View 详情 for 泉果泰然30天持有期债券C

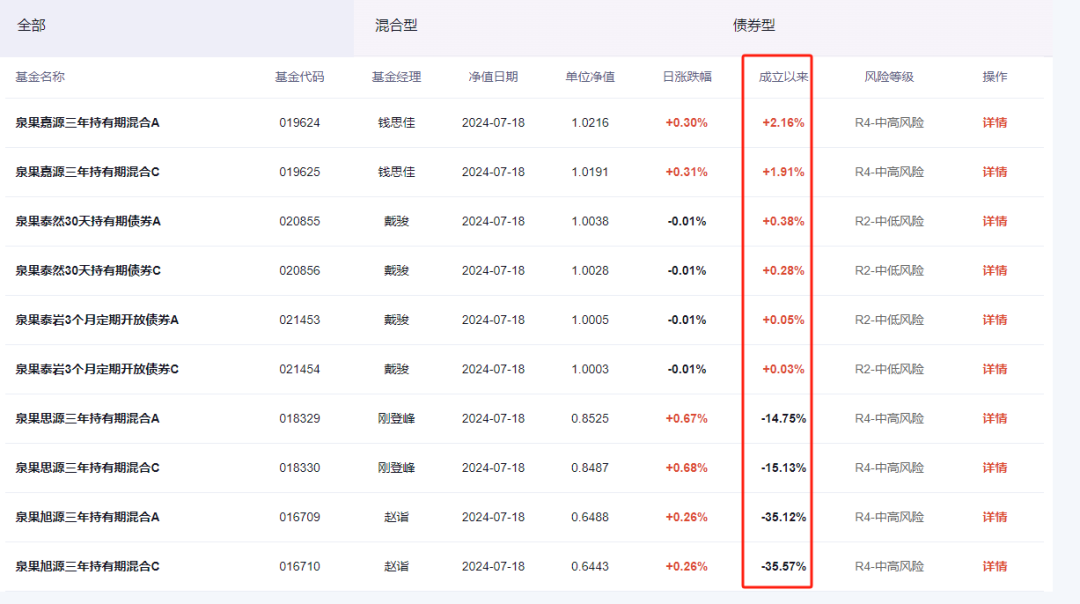coord(995,271)
